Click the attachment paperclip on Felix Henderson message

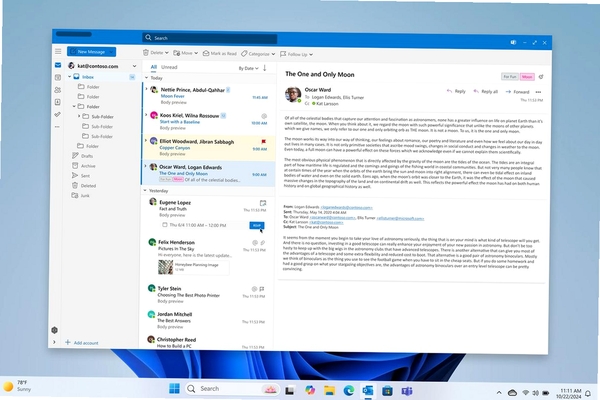coord(263,243)
